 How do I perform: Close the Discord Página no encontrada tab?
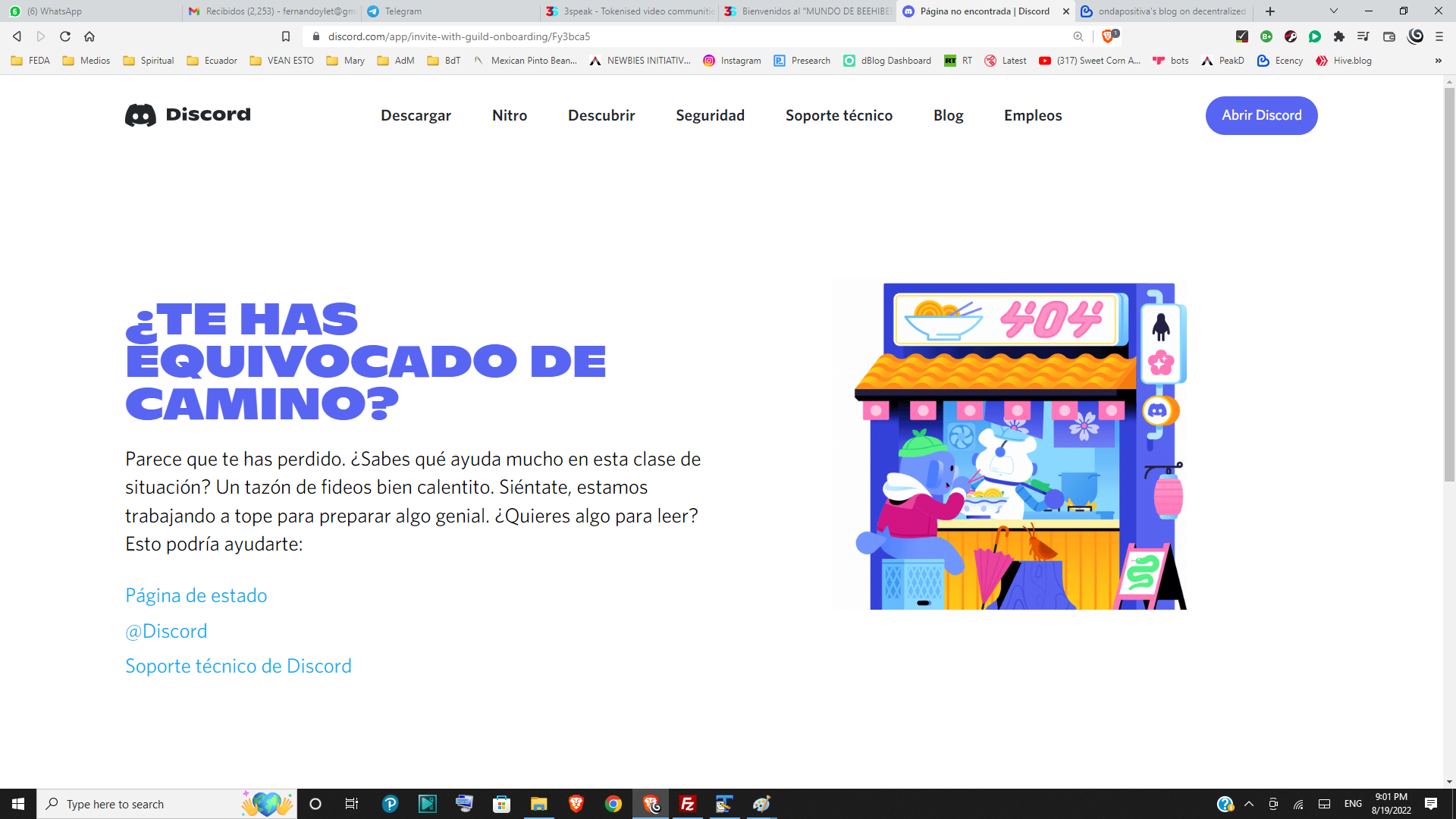(1065, 11)
